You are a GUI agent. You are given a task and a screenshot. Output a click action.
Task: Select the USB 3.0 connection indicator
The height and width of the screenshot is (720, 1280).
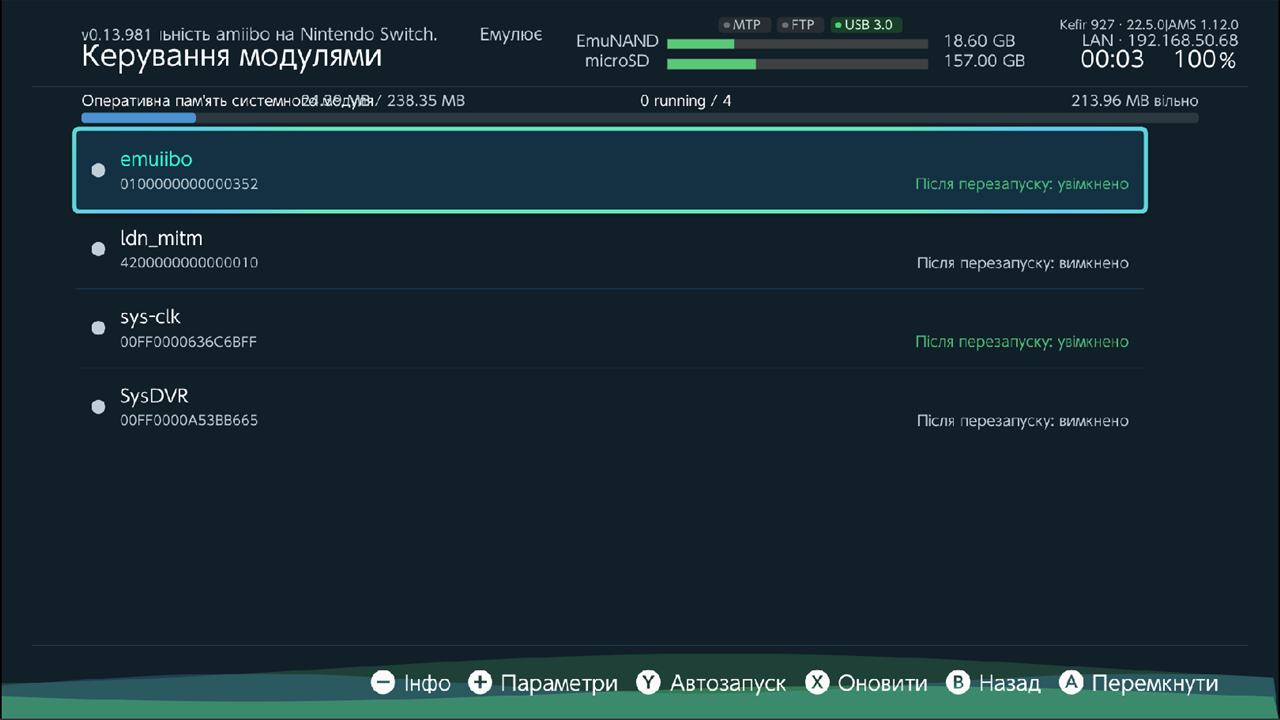click(864, 25)
